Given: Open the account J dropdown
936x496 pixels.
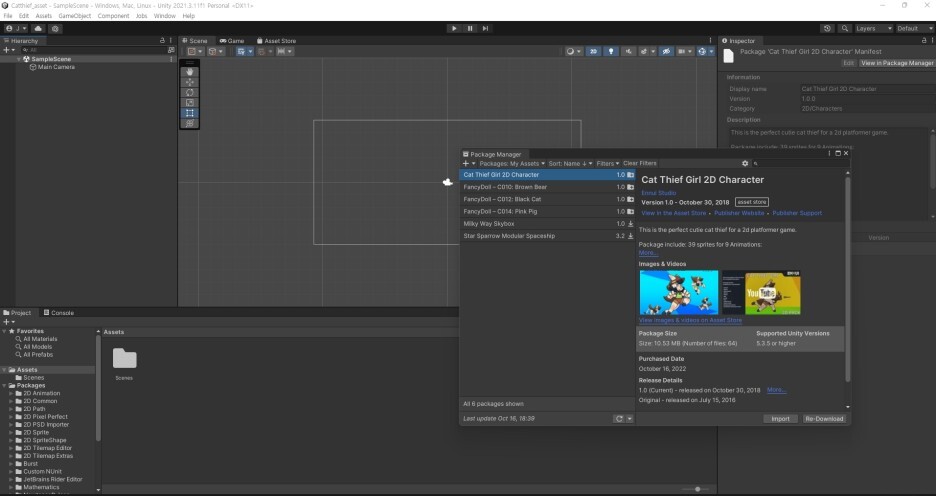Looking at the screenshot, I should coord(16,28).
